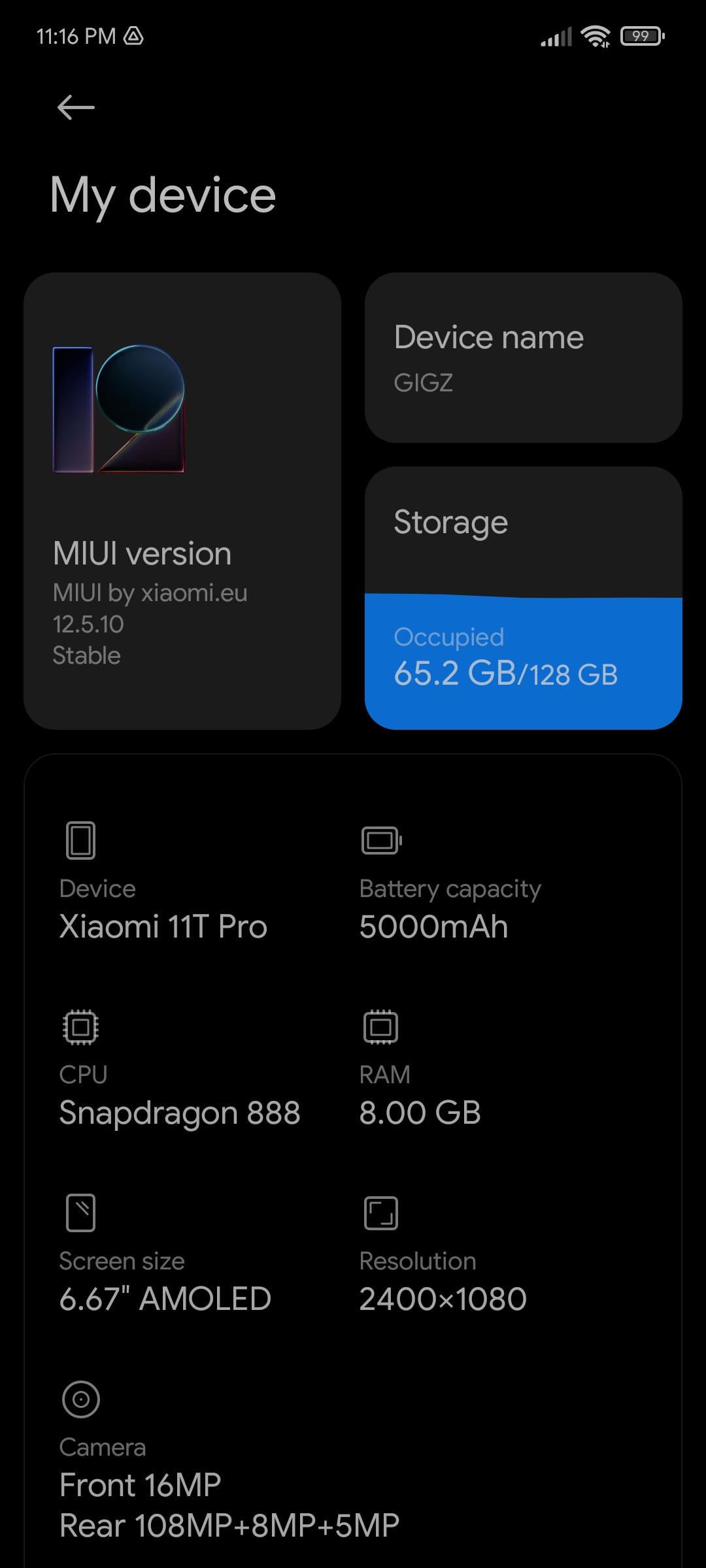This screenshot has width=706, height=1568.
Task: Open the Storage card
Action: 524,598
